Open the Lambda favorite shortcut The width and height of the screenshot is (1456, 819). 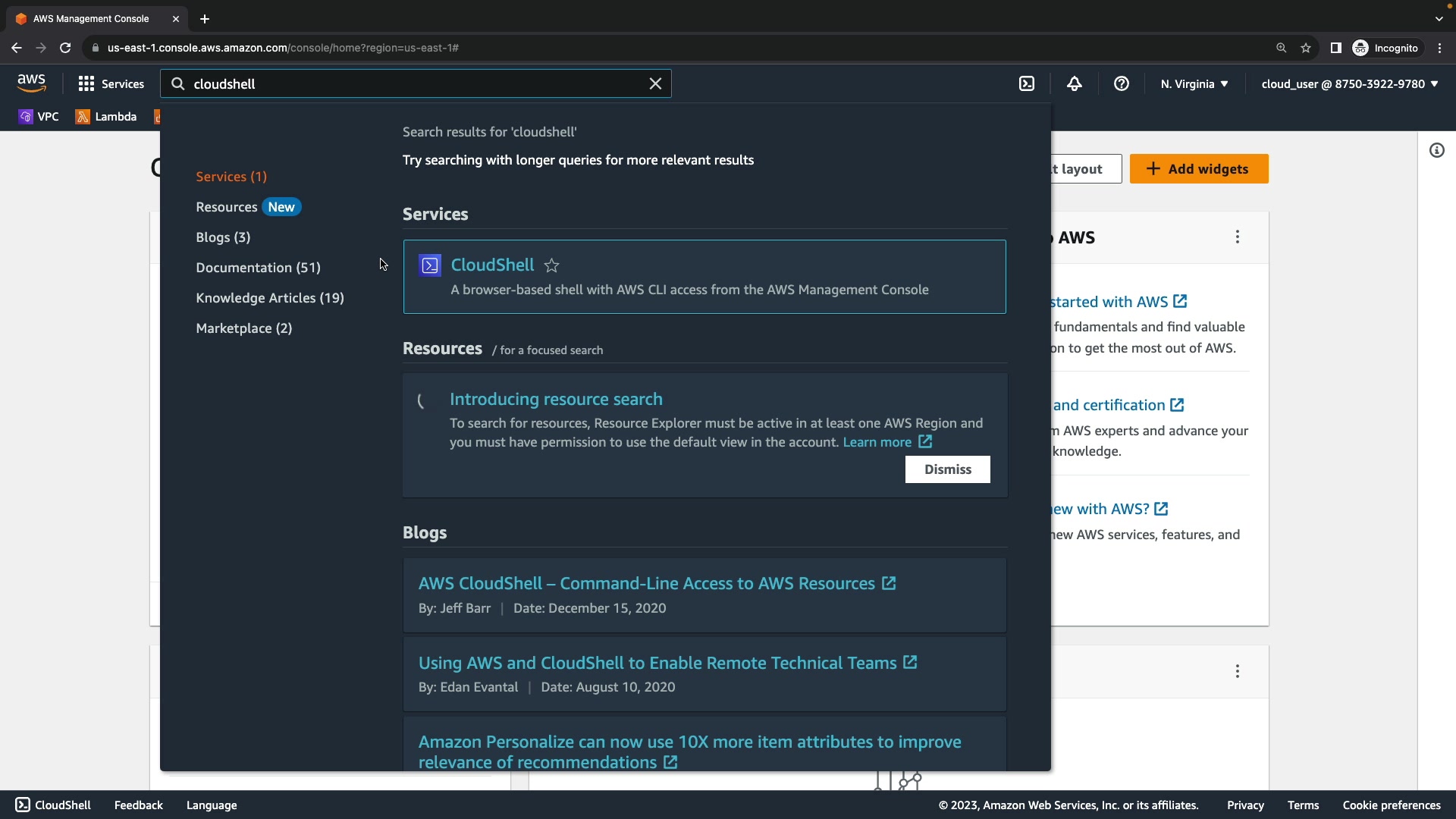click(x=106, y=117)
